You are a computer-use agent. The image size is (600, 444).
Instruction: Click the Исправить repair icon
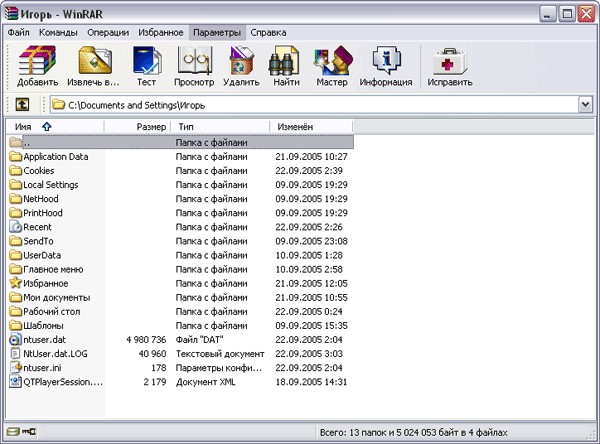450,61
